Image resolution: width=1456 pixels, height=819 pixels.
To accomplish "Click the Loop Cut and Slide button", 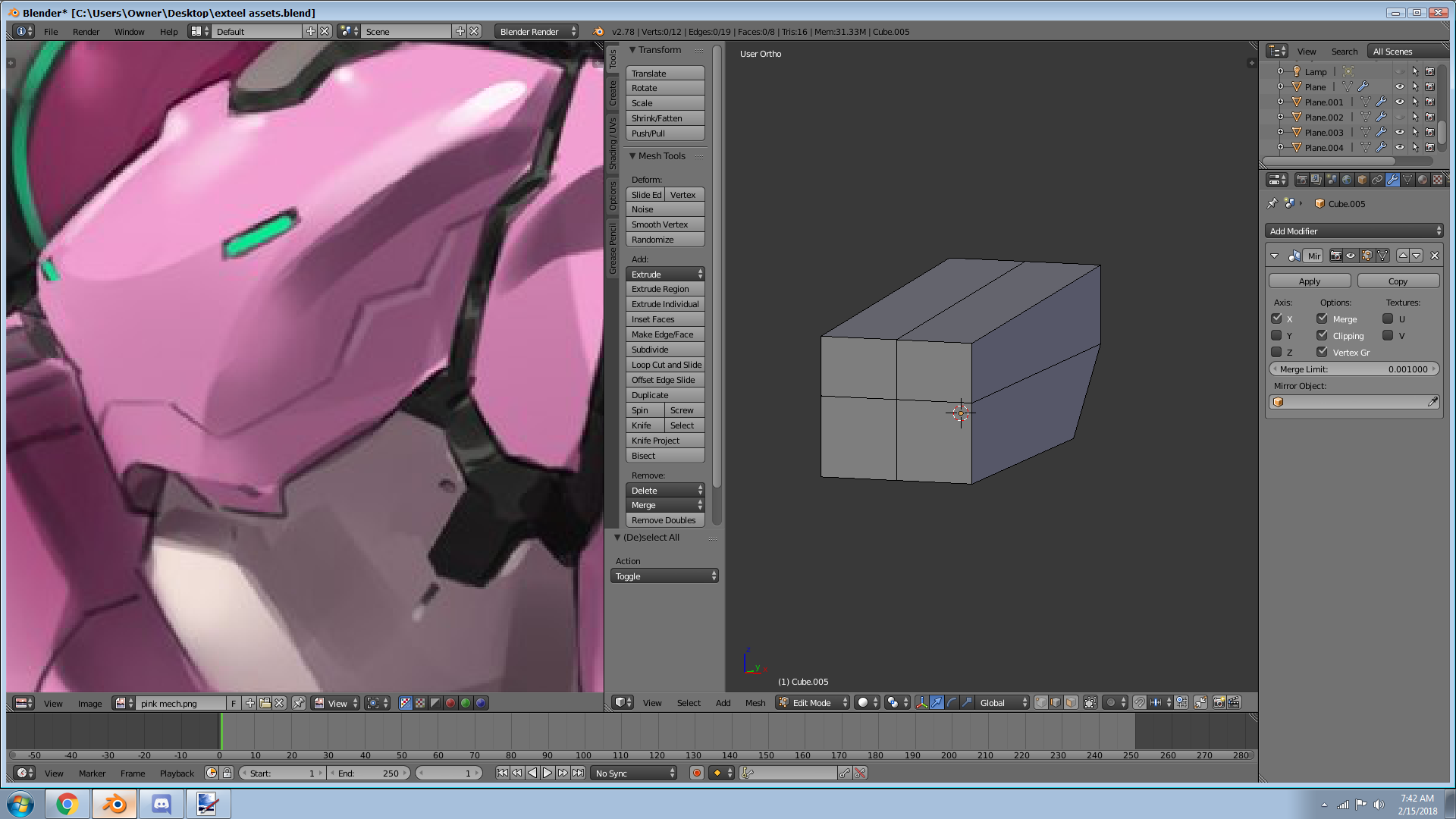I will click(666, 365).
